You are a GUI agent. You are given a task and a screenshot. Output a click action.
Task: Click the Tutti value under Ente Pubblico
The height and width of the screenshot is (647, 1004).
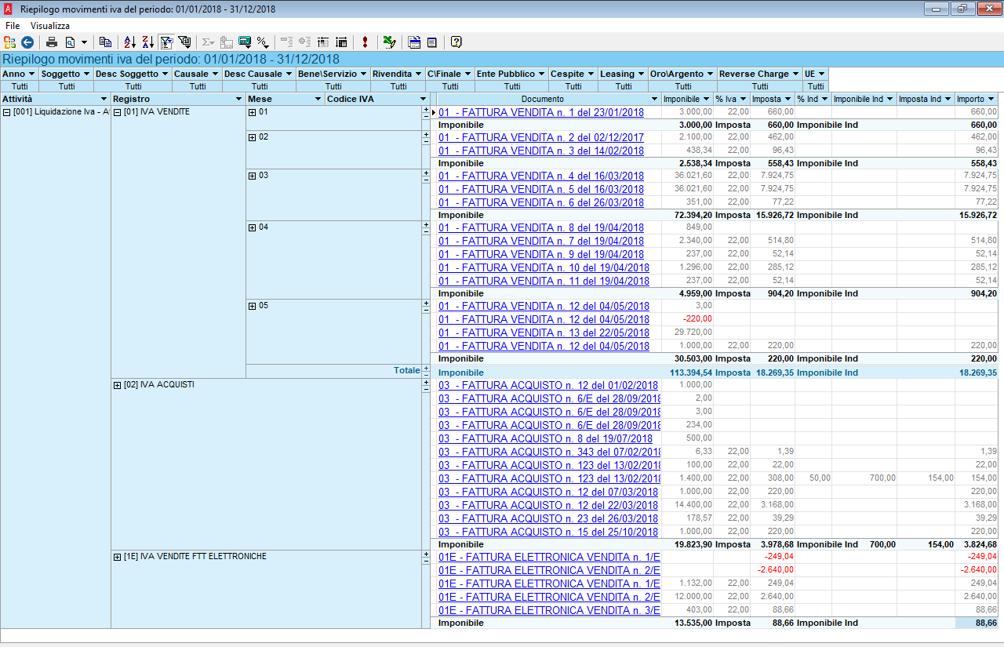click(x=512, y=86)
